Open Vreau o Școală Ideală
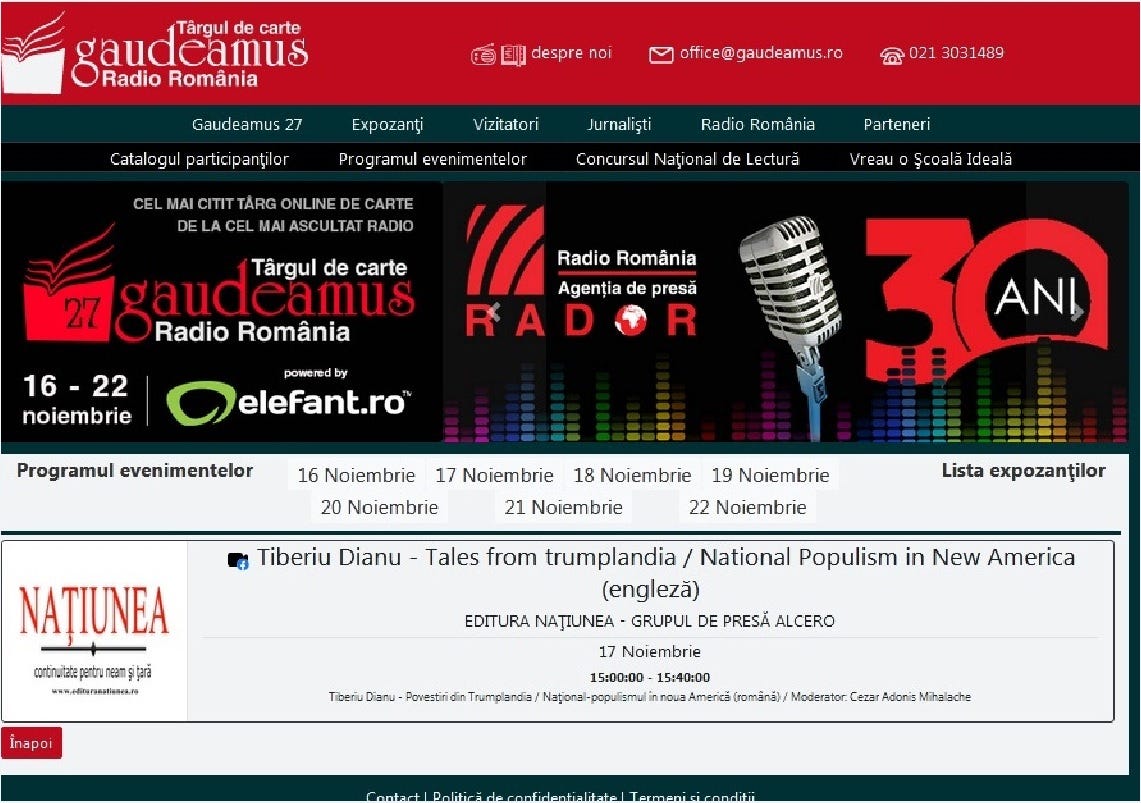This screenshot has height=803, width=1141. click(x=931, y=159)
